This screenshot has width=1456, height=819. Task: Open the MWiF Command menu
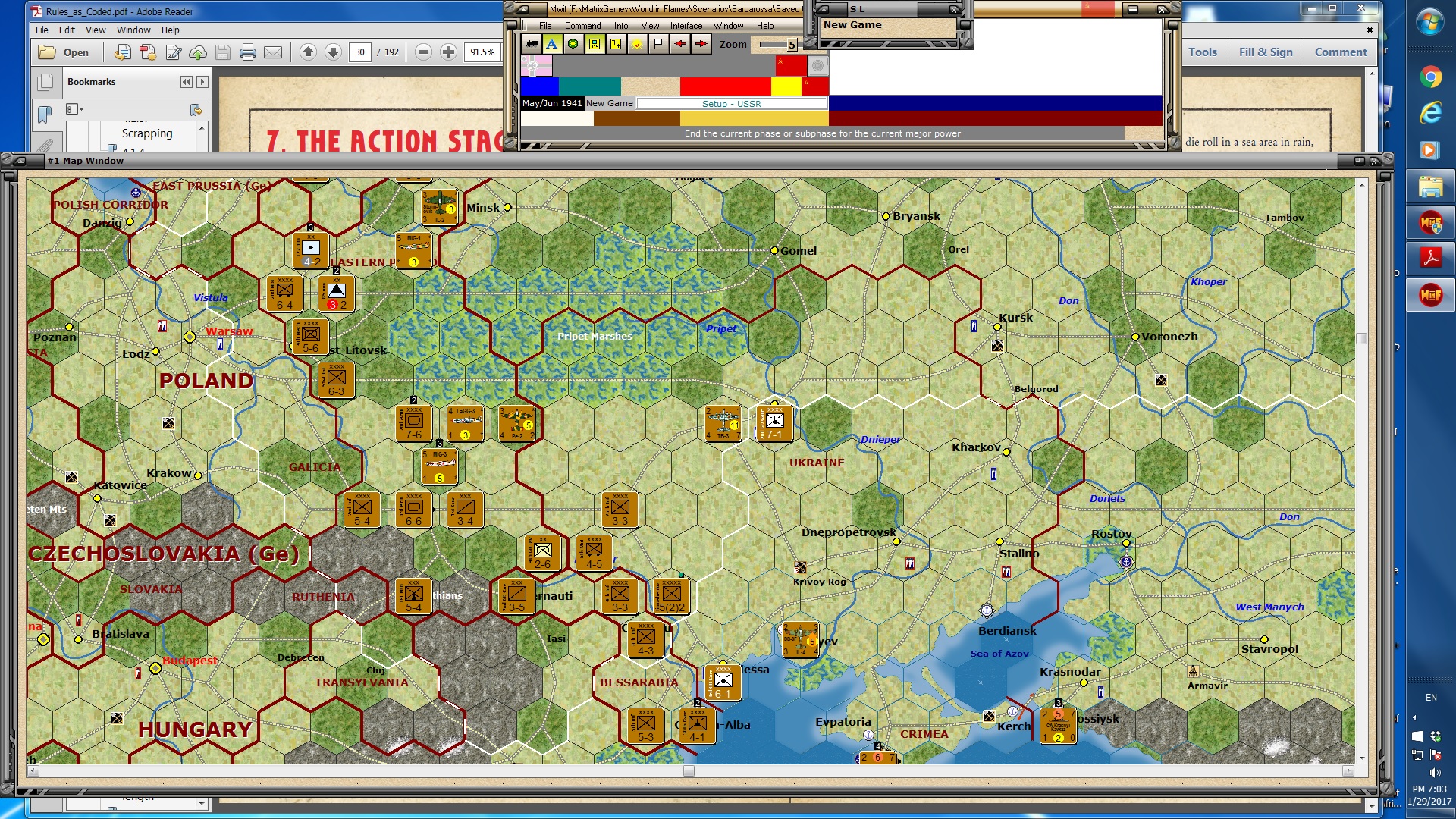pos(582,26)
